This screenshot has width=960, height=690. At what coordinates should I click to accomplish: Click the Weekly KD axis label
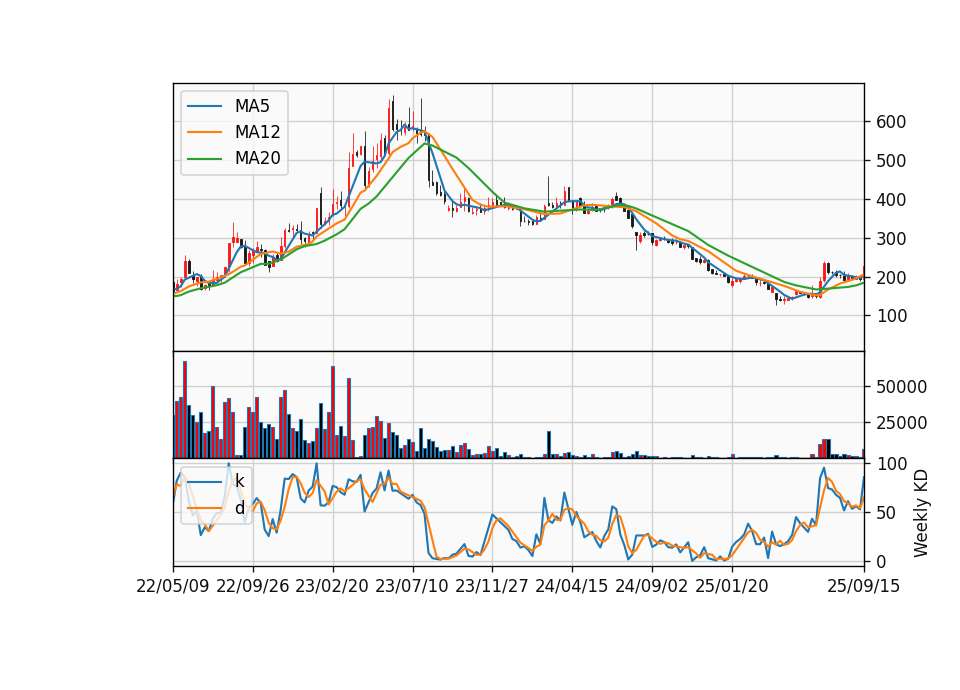[921, 513]
